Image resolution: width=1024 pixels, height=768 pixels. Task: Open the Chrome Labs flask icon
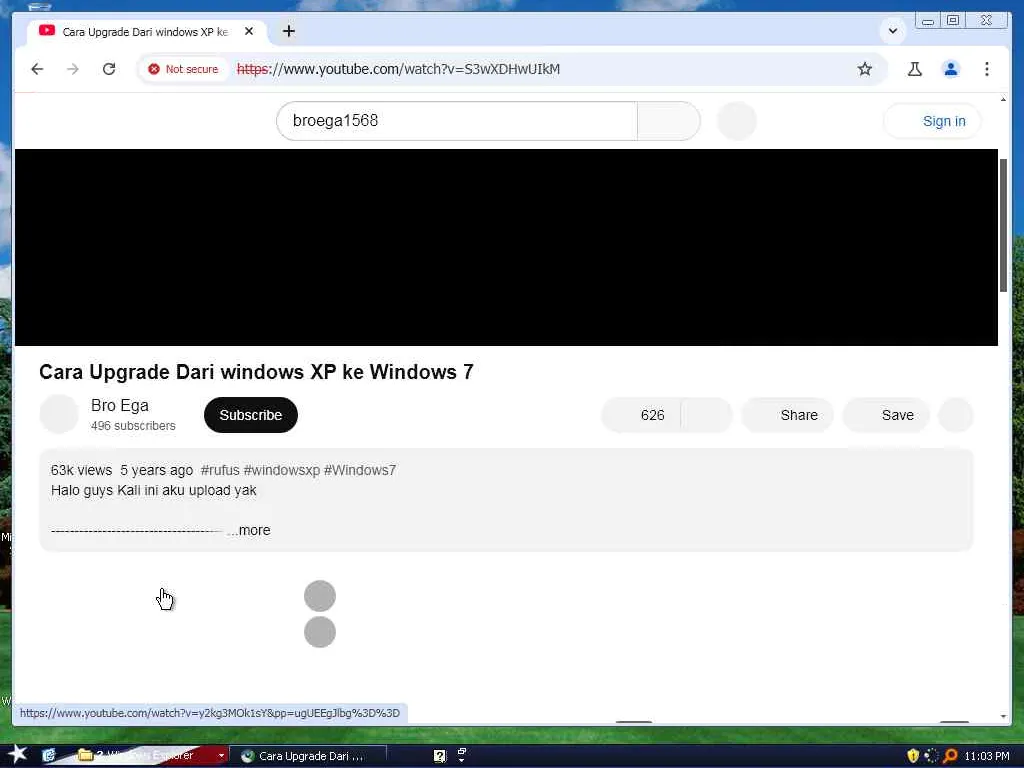[x=915, y=69]
